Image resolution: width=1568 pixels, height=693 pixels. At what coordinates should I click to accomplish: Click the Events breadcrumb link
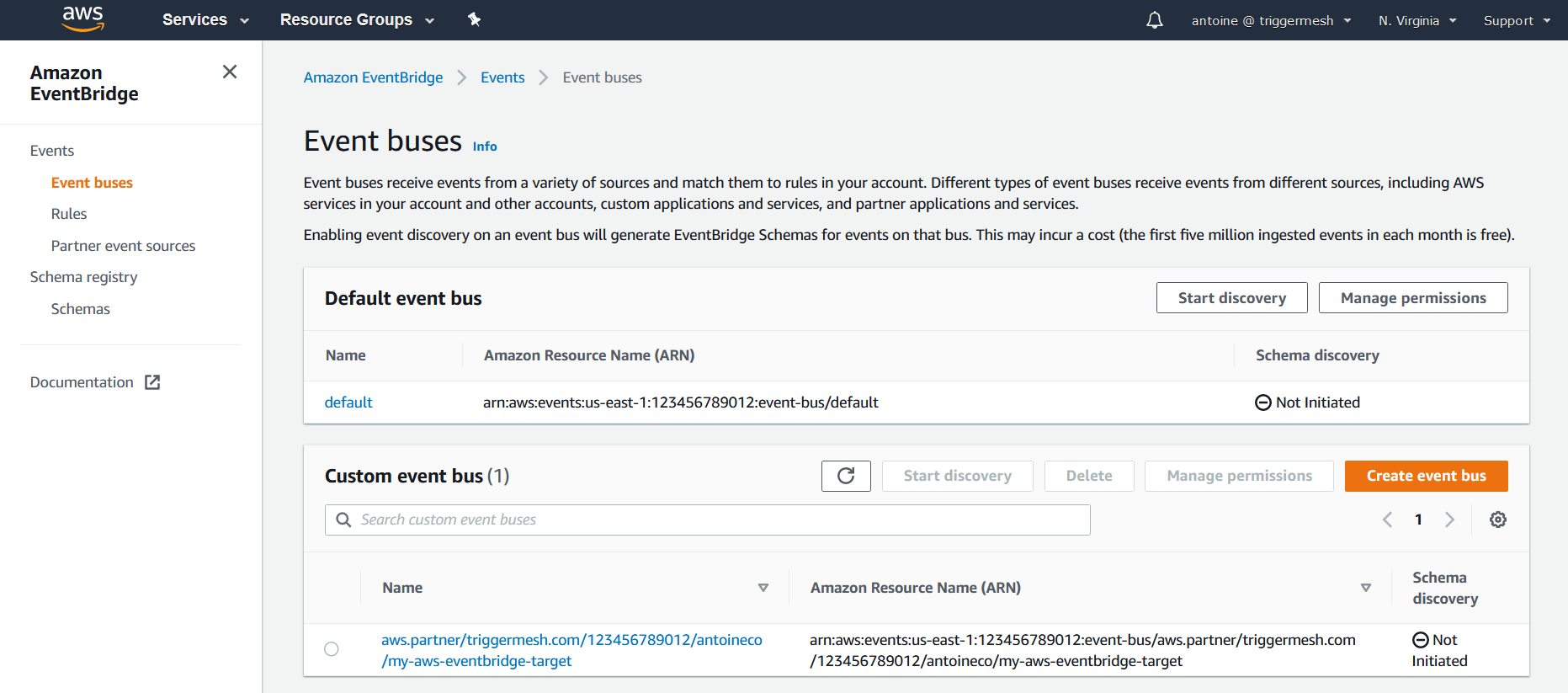tap(502, 77)
